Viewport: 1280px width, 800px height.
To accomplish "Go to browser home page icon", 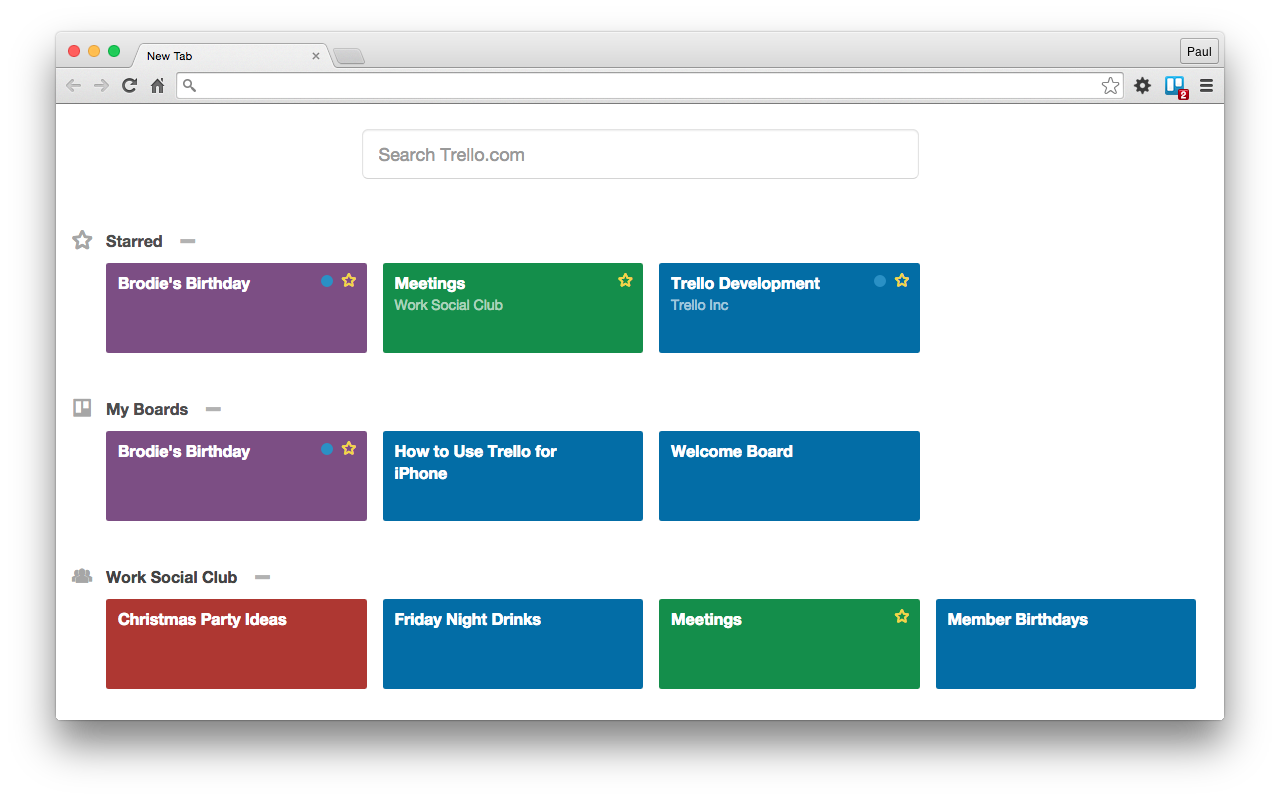I will [157, 86].
